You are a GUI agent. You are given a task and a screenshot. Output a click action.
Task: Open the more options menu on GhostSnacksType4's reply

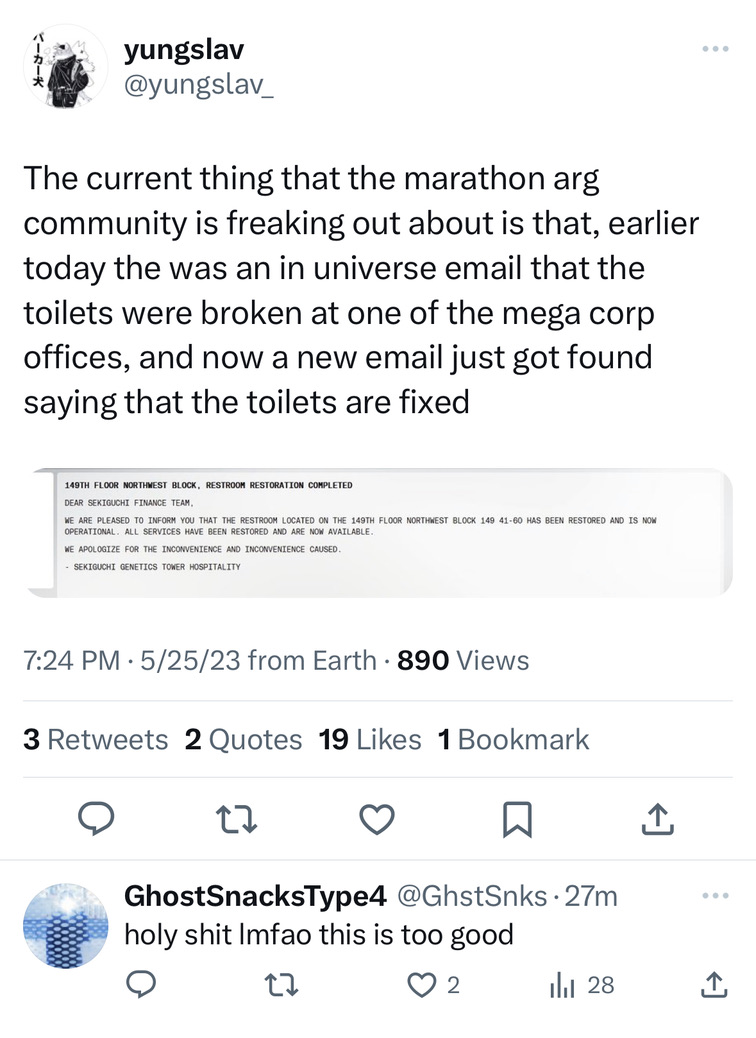(715, 896)
